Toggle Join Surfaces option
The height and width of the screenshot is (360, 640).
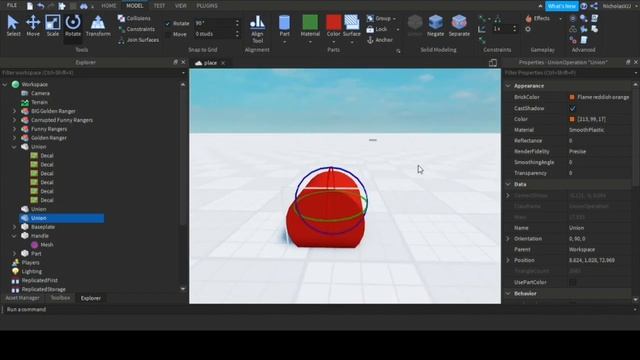[139, 40]
